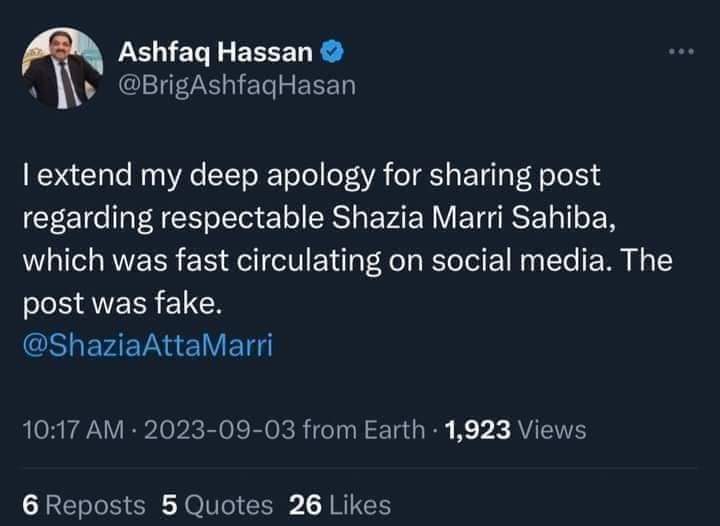This screenshot has width=720, height=526.
Task: Open Ashfaq Hassan's profile picture
Action: (x=62, y=68)
